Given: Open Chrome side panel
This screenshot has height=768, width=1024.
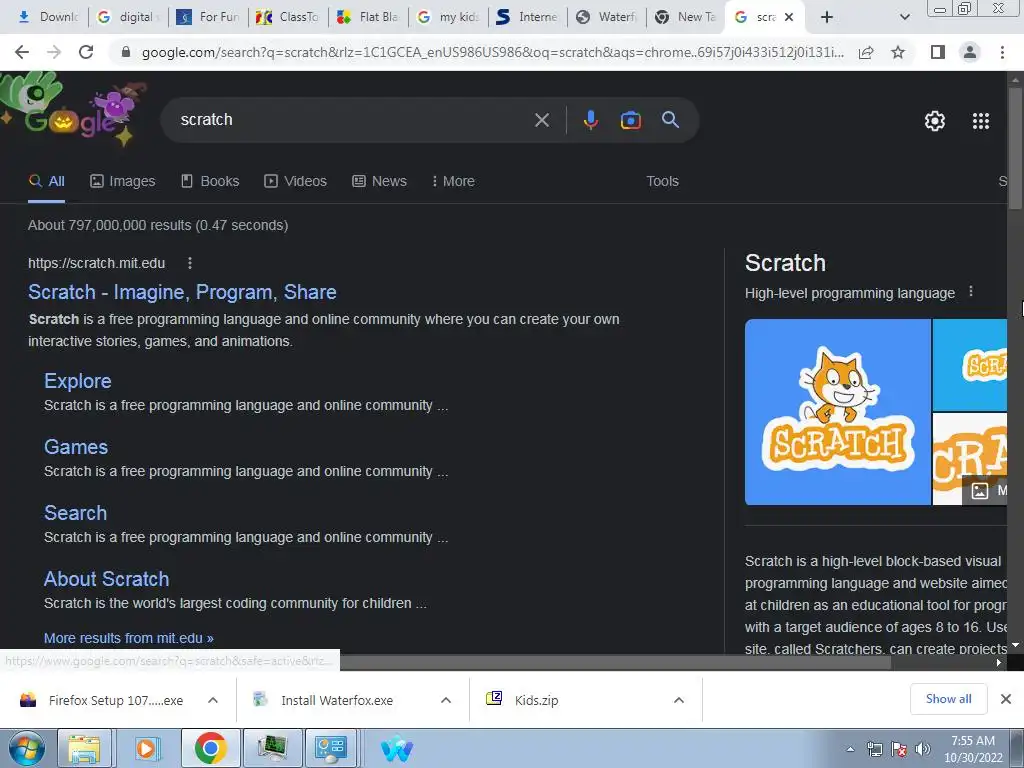Looking at the screenshot, I should [938, 52].
